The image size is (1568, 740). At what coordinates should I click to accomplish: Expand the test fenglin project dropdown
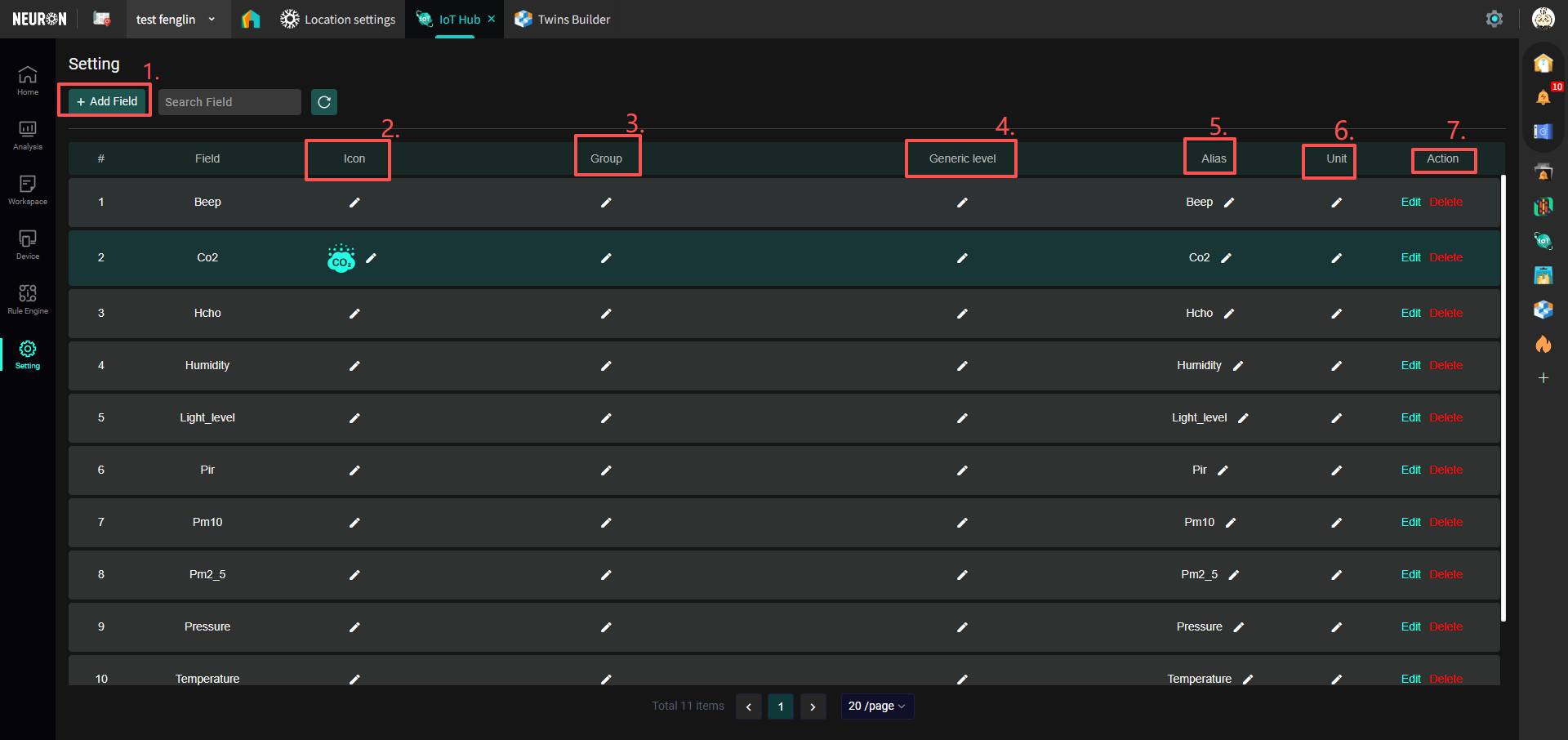click(x=212, y=20)
